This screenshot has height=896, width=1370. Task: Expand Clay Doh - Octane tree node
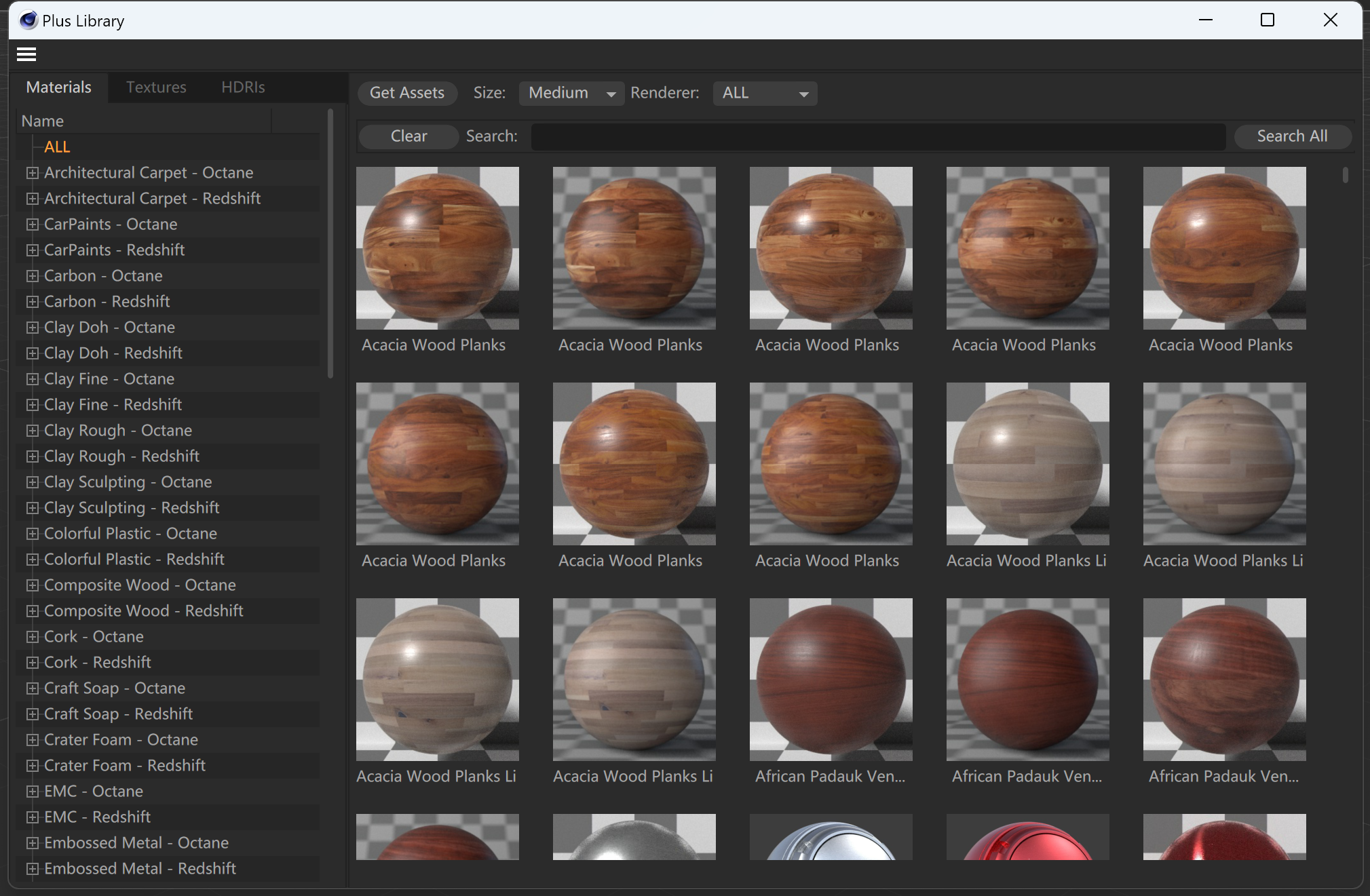[32, 328]
